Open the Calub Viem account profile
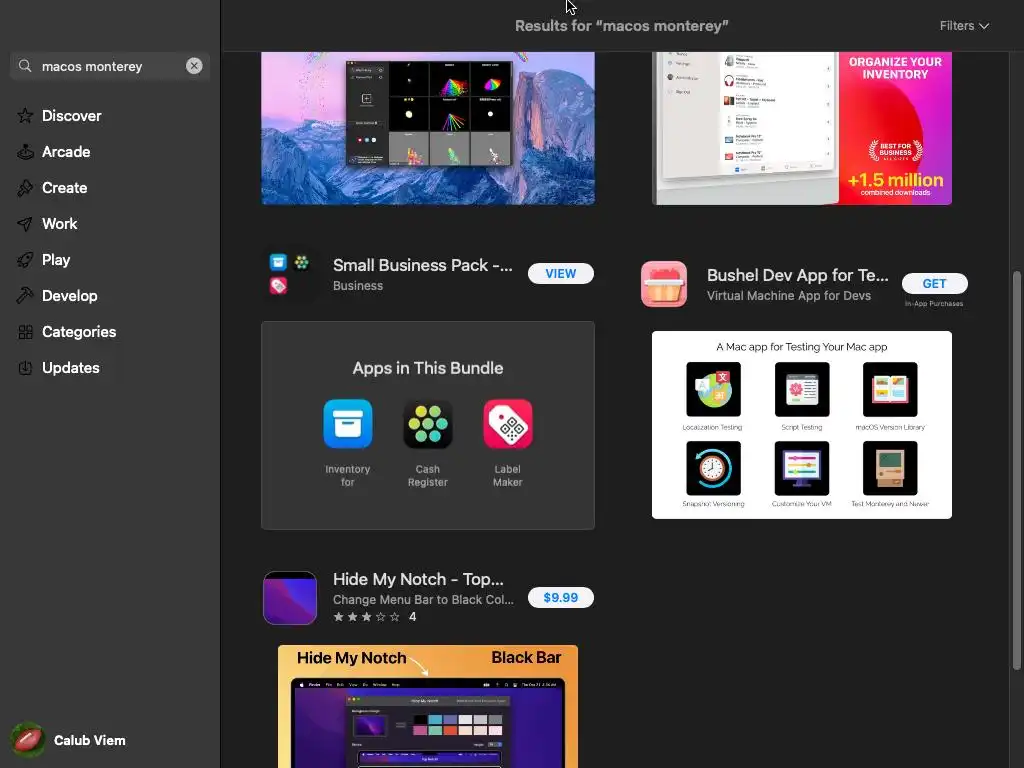This screenshot has height=768, width=1024. [69, 740]
